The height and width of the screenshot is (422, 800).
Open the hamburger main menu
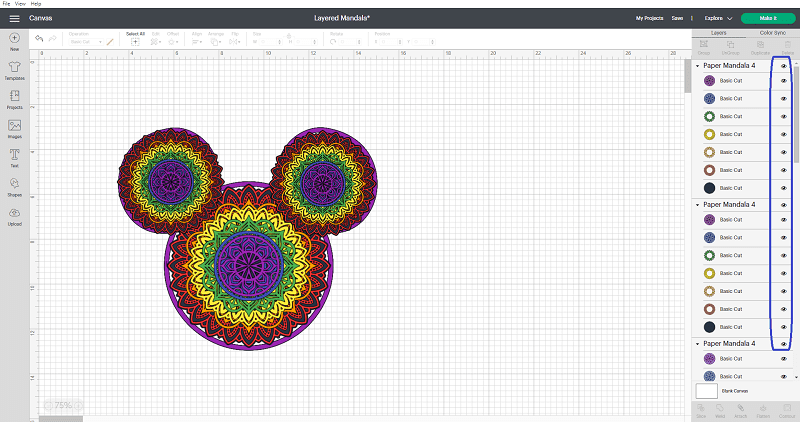14,18
